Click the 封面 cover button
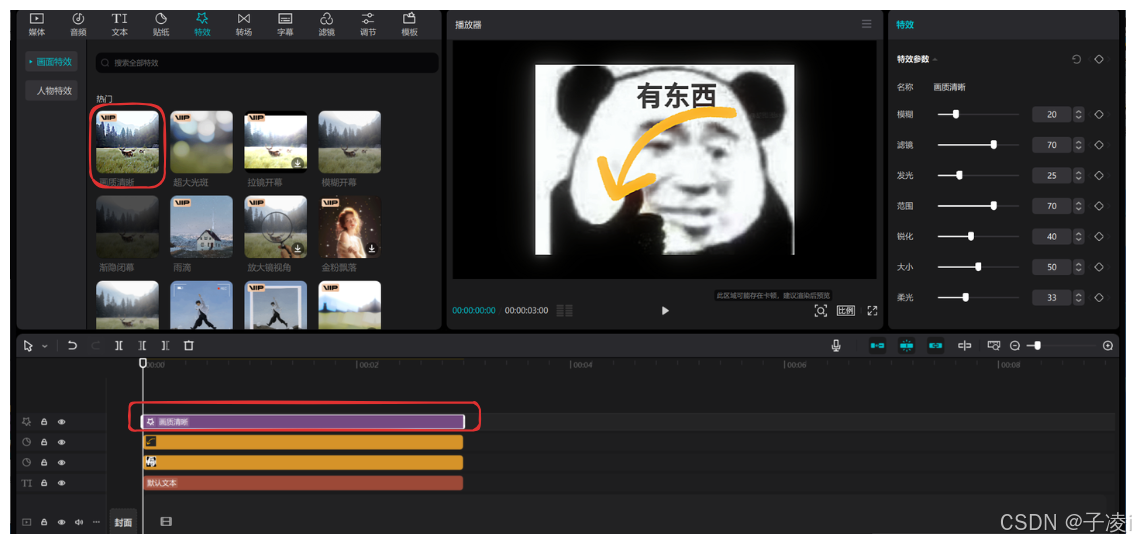1136x543 pixels. (123, 522)
